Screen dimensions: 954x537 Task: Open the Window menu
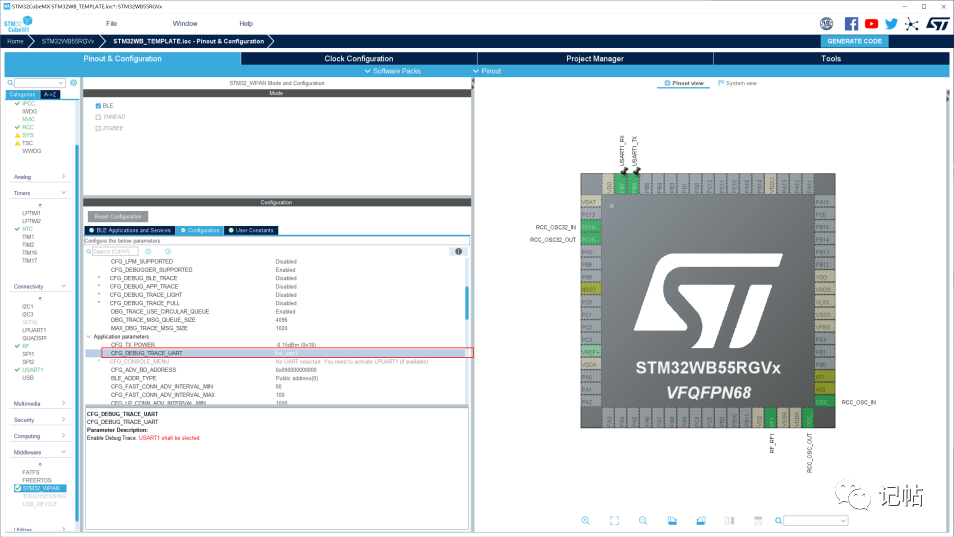tap(185, 24)
